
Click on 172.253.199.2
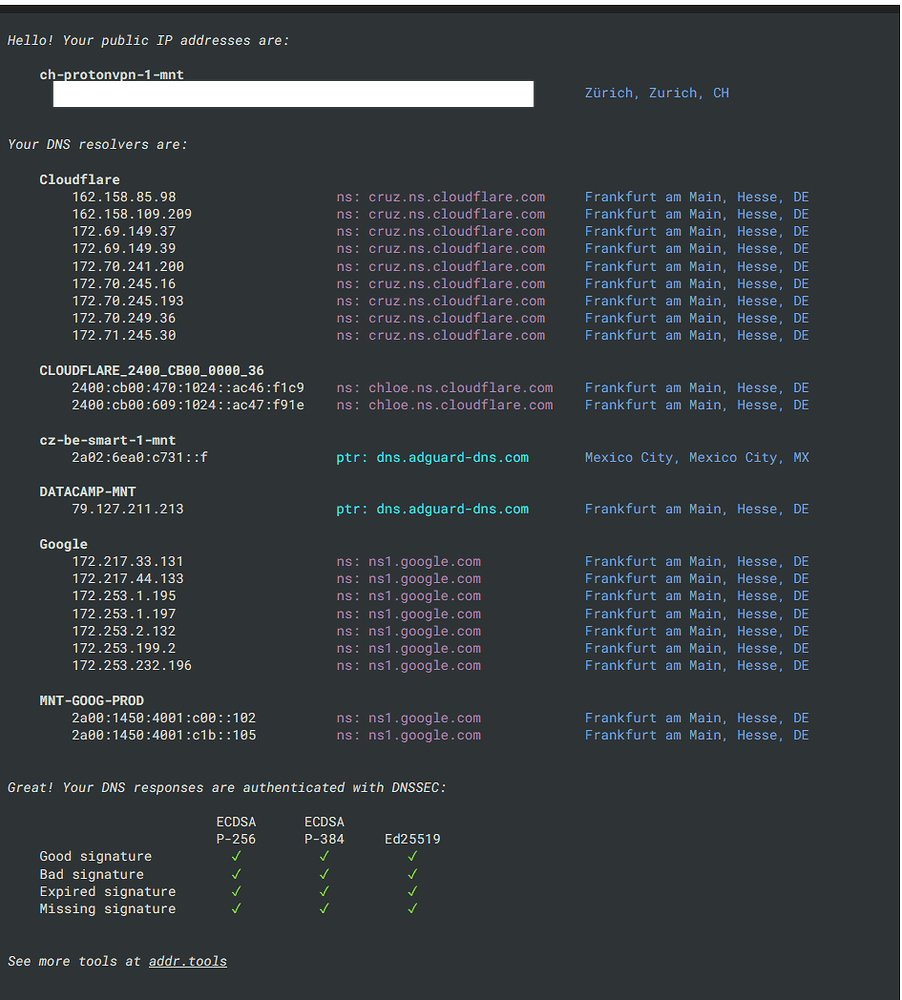[124, 648]
